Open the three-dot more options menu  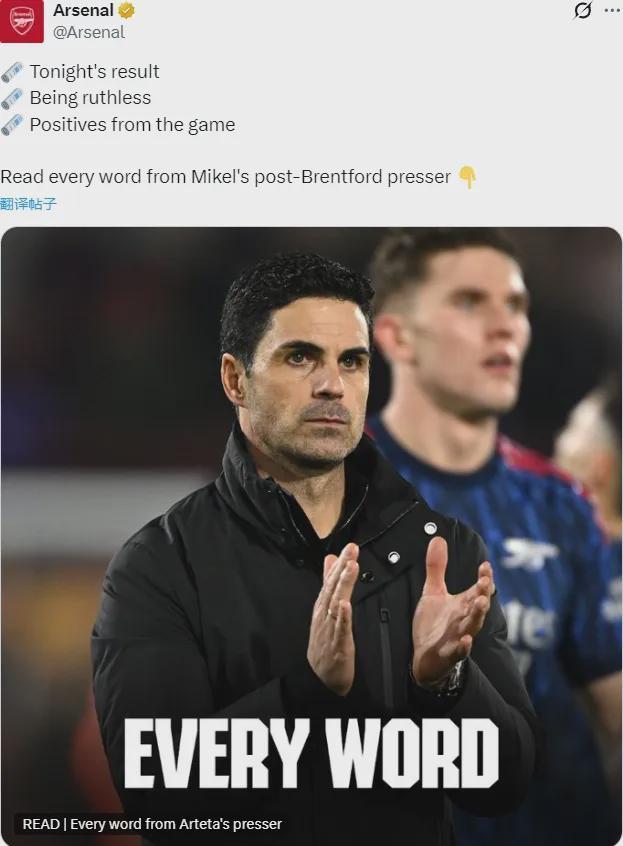coord(612,11)
